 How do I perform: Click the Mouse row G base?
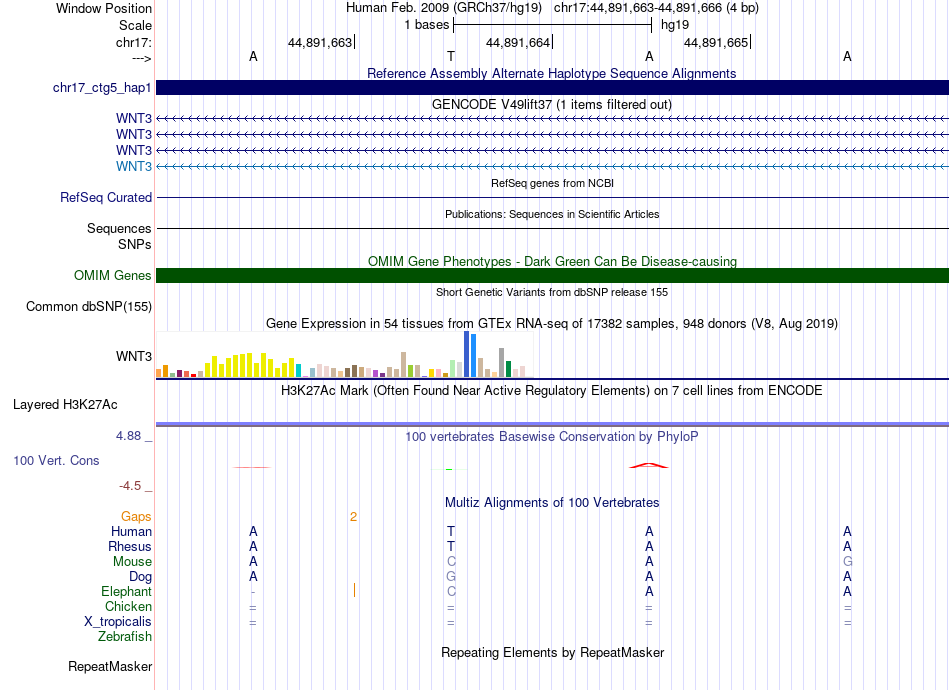click(x=848, y=562)
